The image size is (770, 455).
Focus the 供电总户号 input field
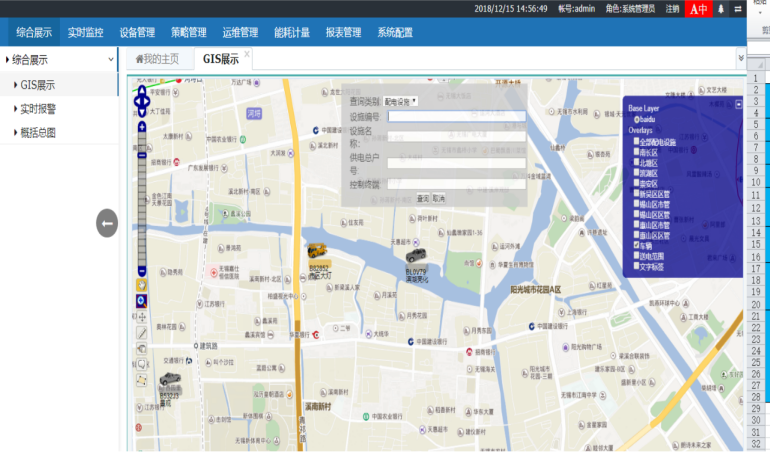(457, 163)
